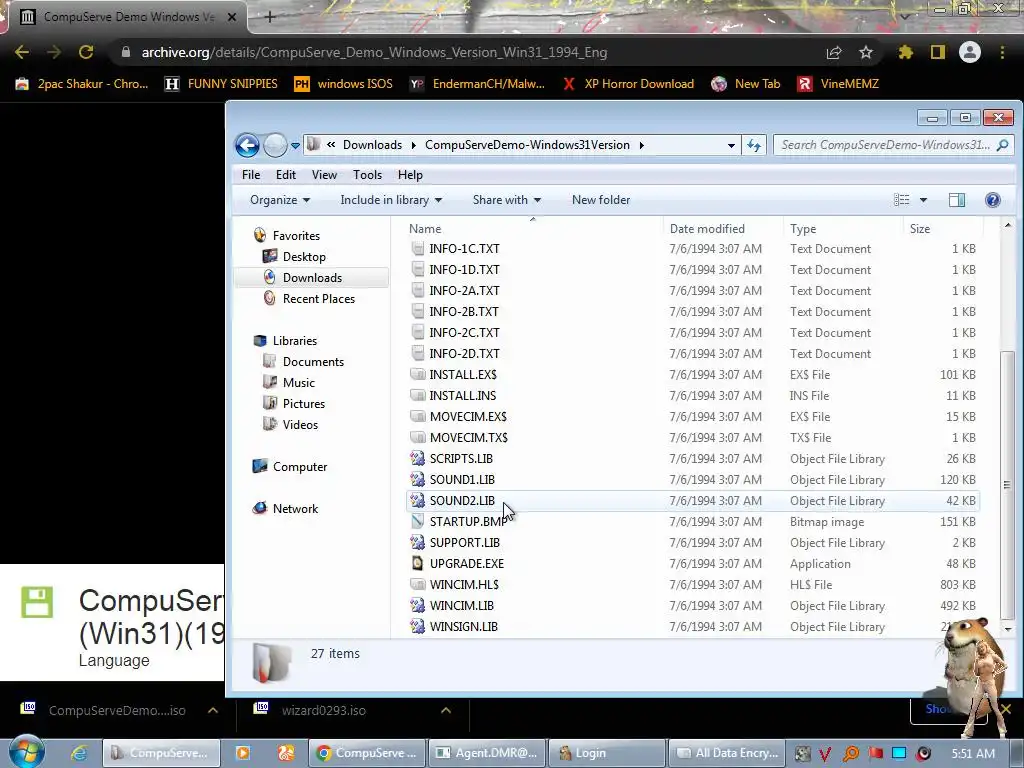Select Favorites in the navigation pane
The height and width of the screenshot is (768, 1024).
pos(296,236)
